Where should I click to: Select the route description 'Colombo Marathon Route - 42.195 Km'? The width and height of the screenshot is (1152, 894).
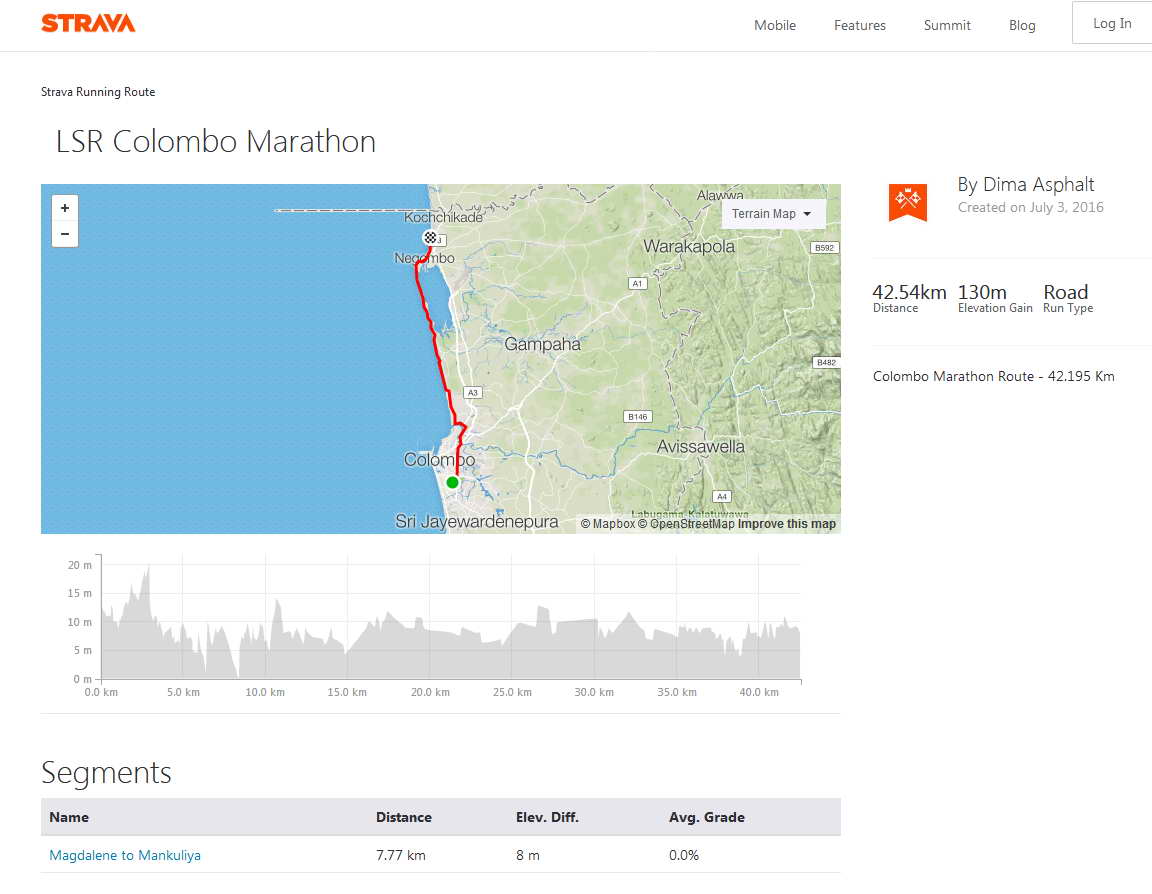[993, 376]
